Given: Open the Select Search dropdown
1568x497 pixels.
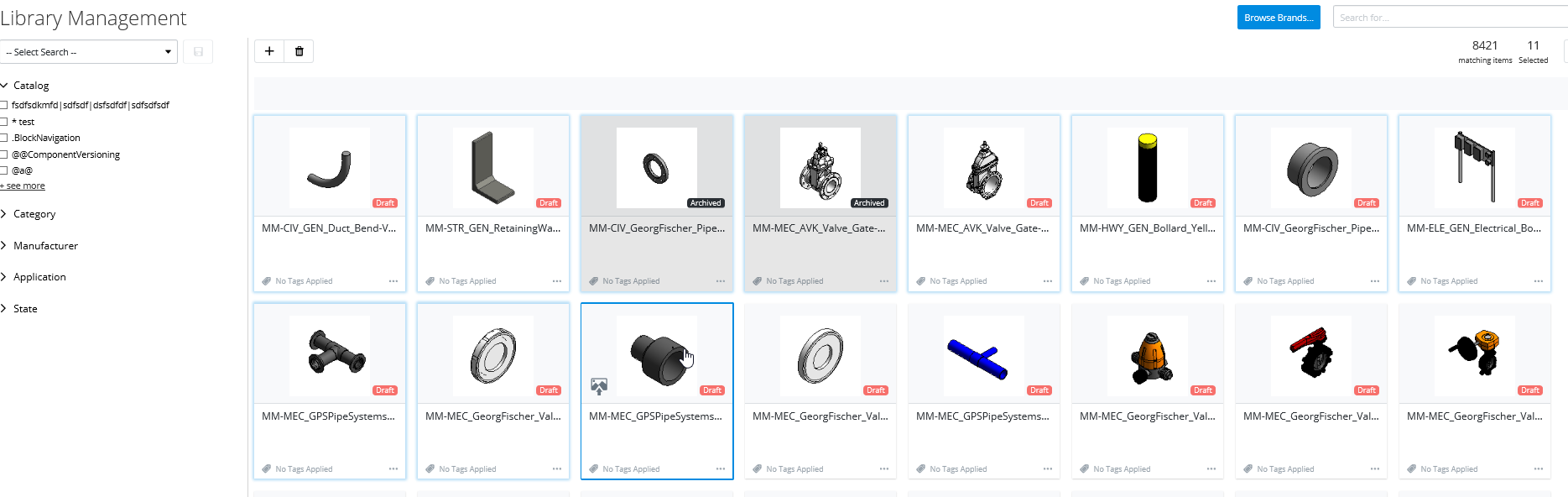Looking at the screenshot, I should (88, 52).
